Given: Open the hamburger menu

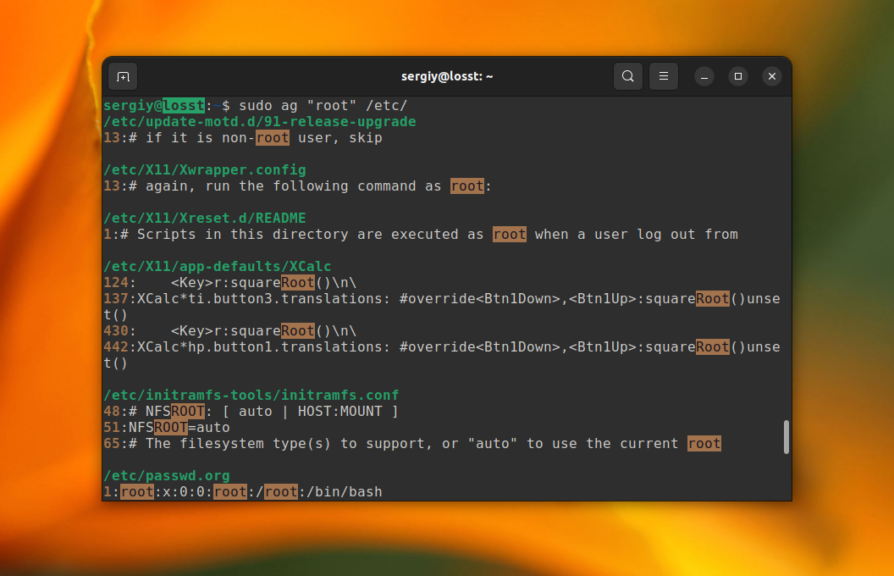Looking at the screenshot, I should coord(664,76).
